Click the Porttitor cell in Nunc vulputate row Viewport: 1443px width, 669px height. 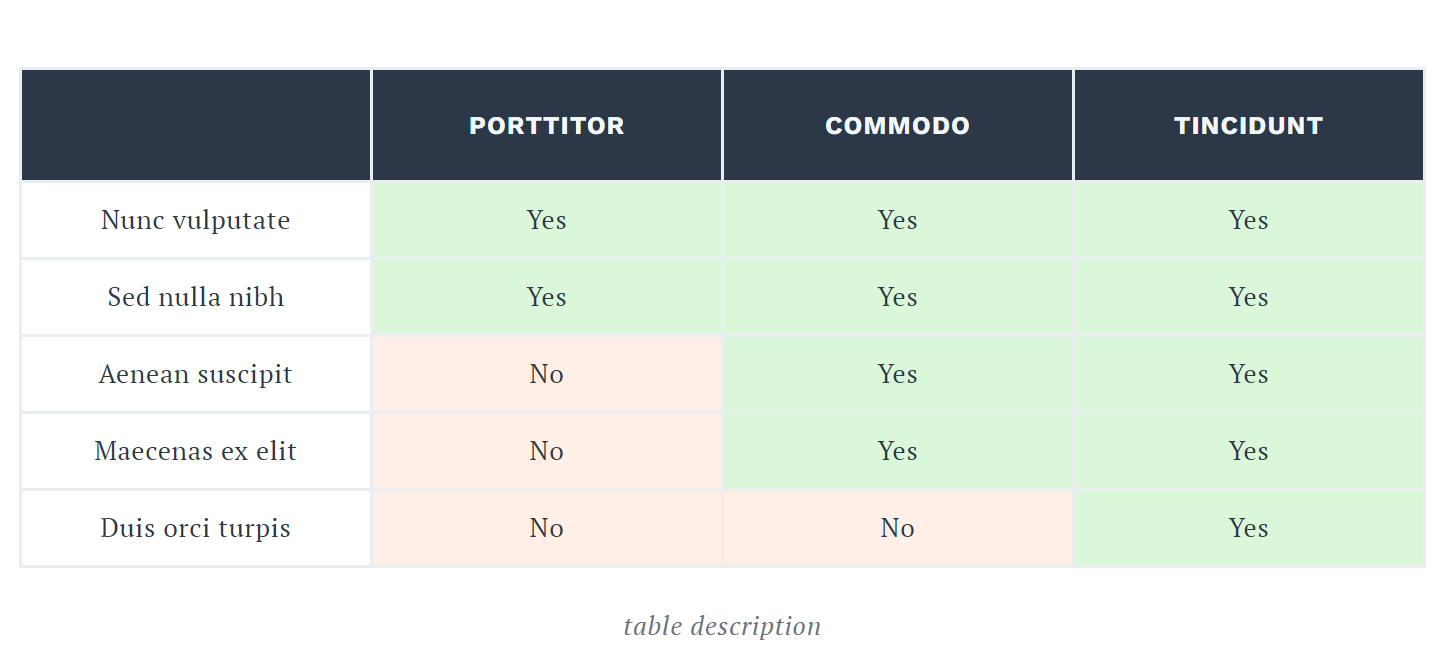pyautogui.click(x=547, y=220)
